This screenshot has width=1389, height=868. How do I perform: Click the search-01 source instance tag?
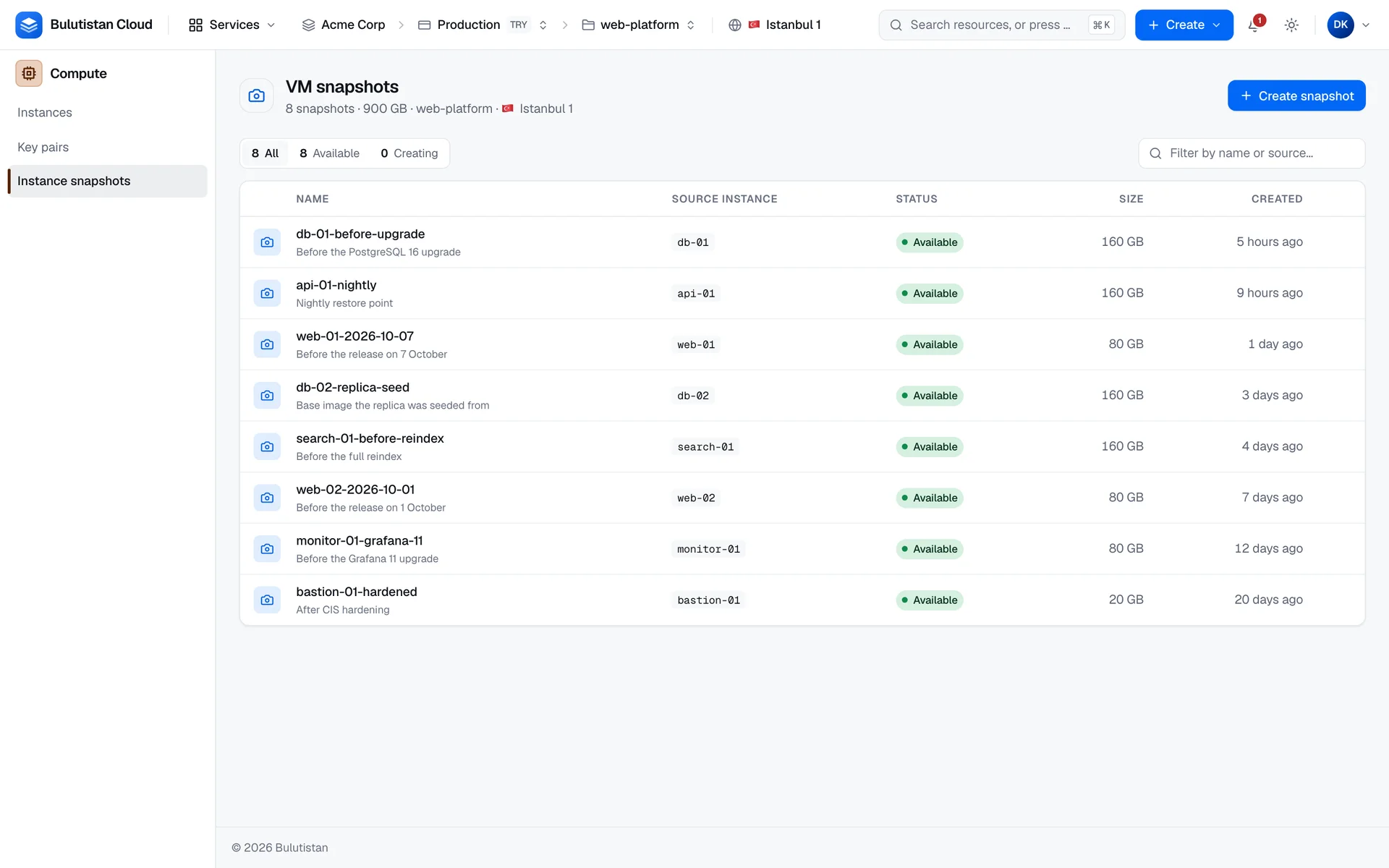coord(705,447)
